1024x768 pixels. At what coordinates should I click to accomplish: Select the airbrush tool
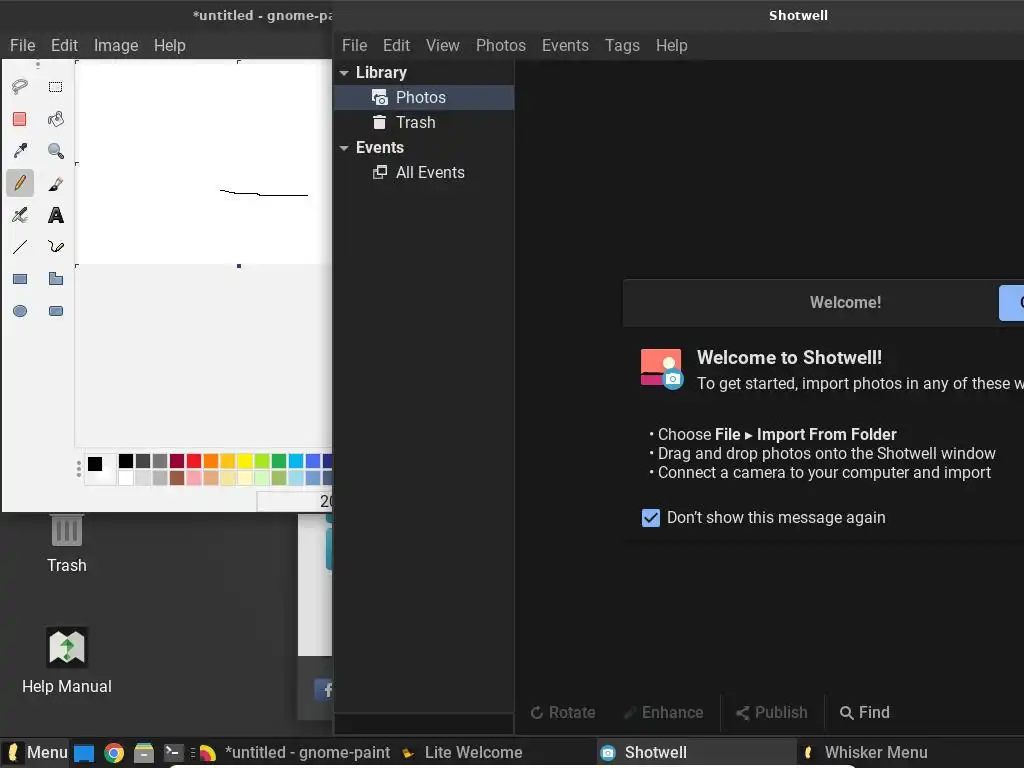click(20, 215)
